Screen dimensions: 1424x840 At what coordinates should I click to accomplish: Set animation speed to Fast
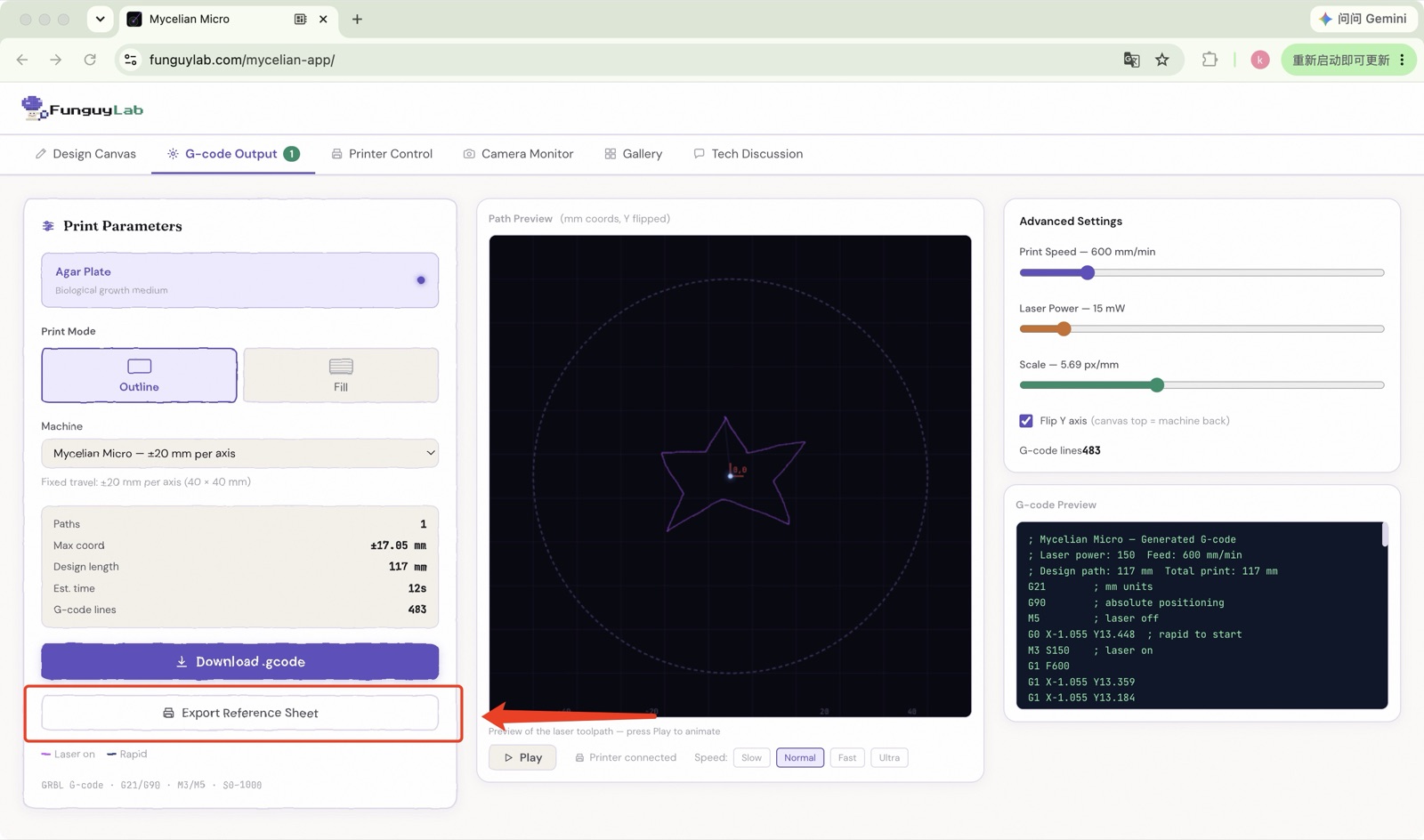pyautogui.click(x=847, y=758)
